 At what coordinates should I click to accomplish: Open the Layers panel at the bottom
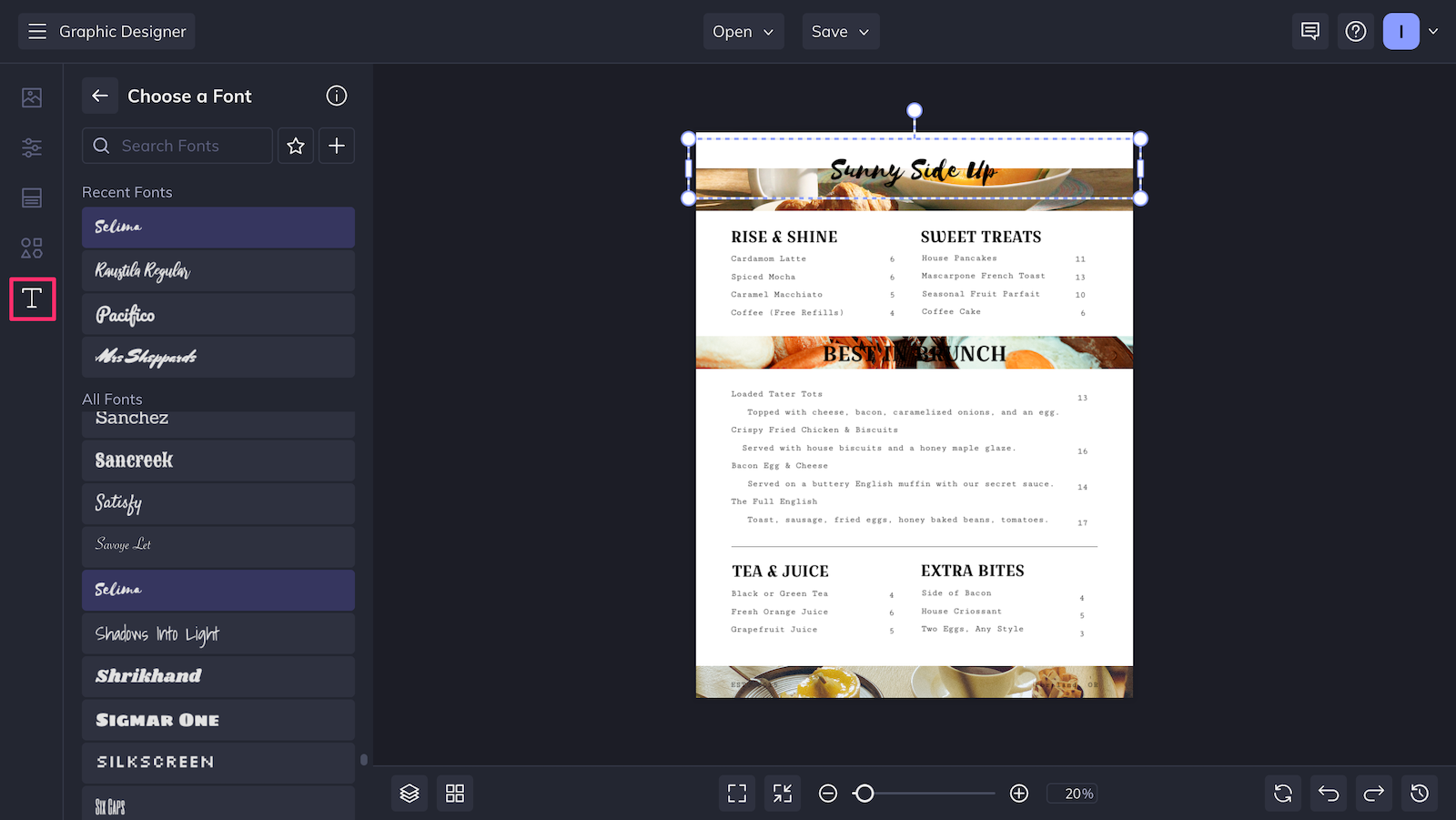(x=409, y=793)
